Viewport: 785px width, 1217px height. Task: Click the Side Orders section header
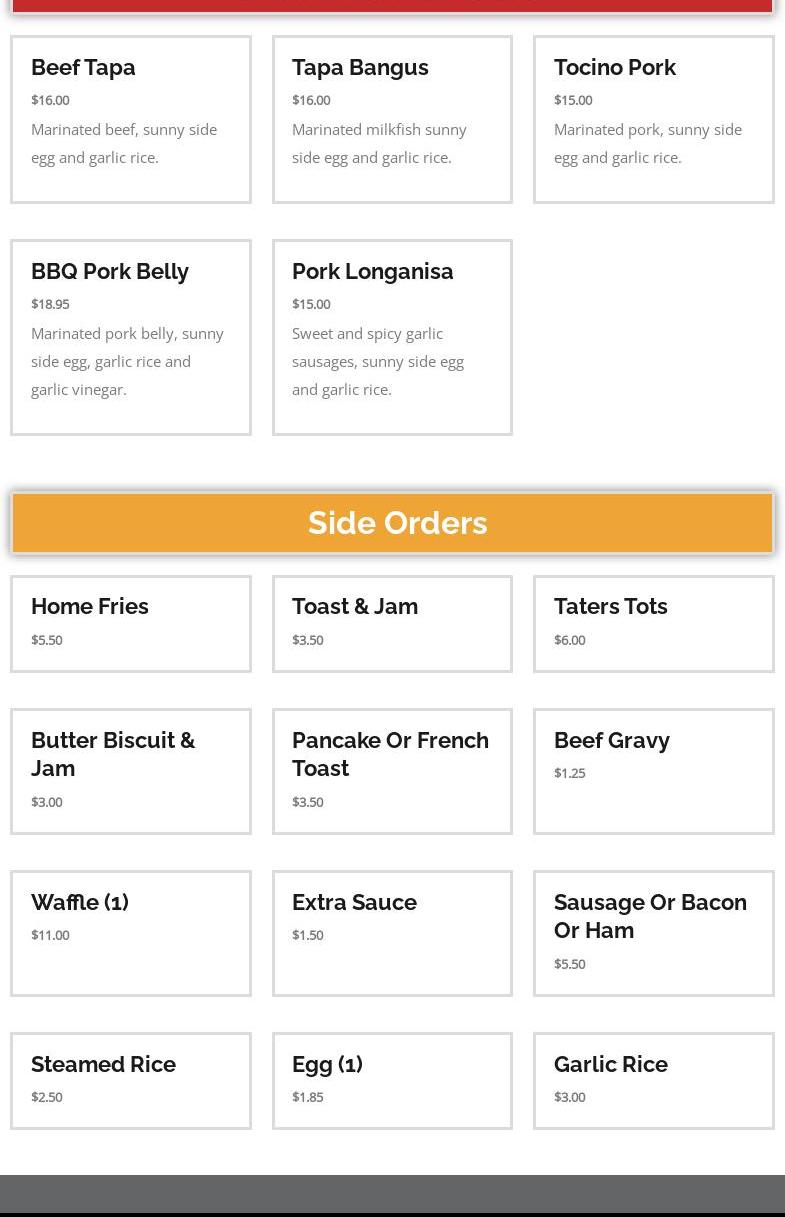pyautogui.click(x=397, y=523)
